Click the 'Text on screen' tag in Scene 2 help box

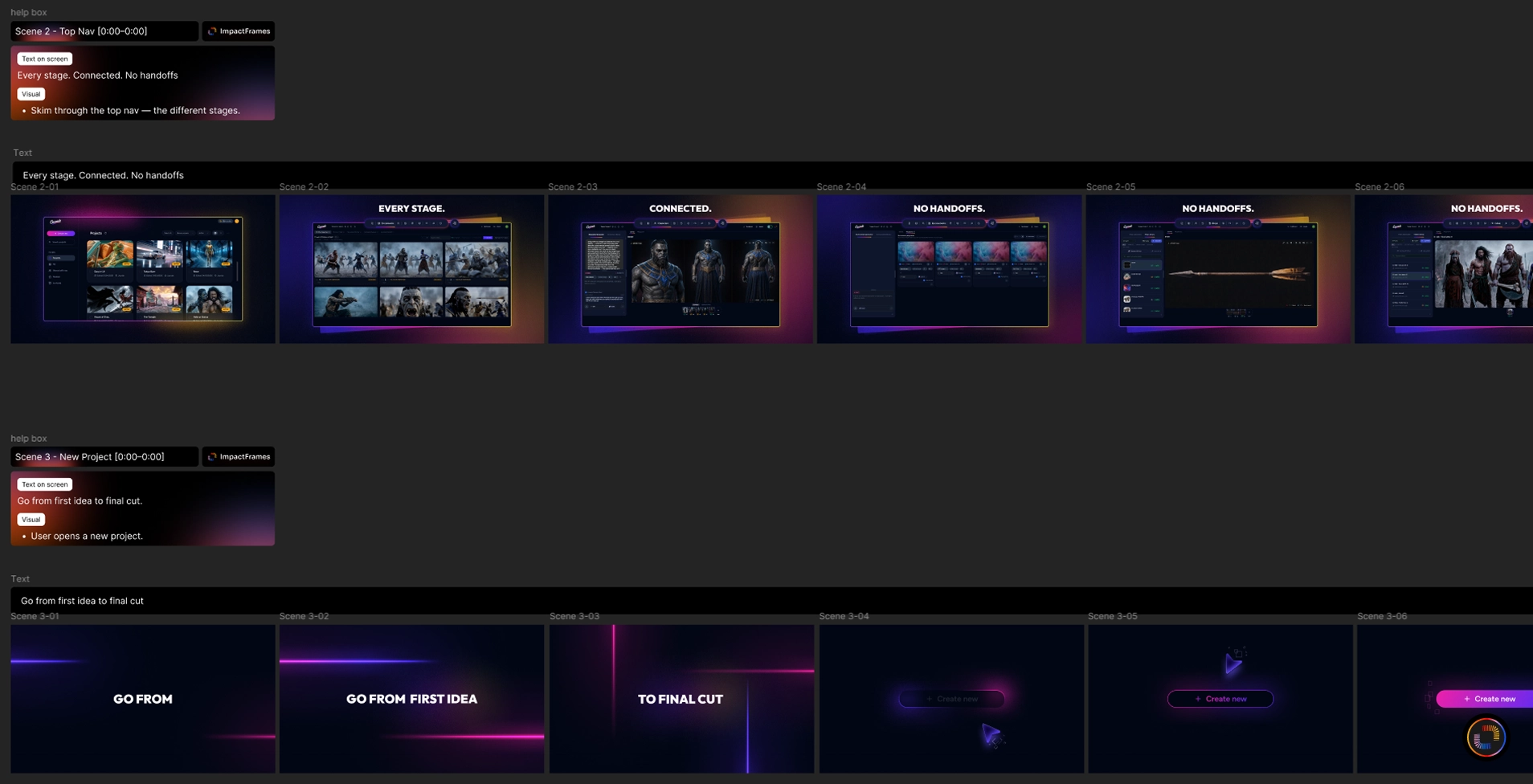point(45,59)
